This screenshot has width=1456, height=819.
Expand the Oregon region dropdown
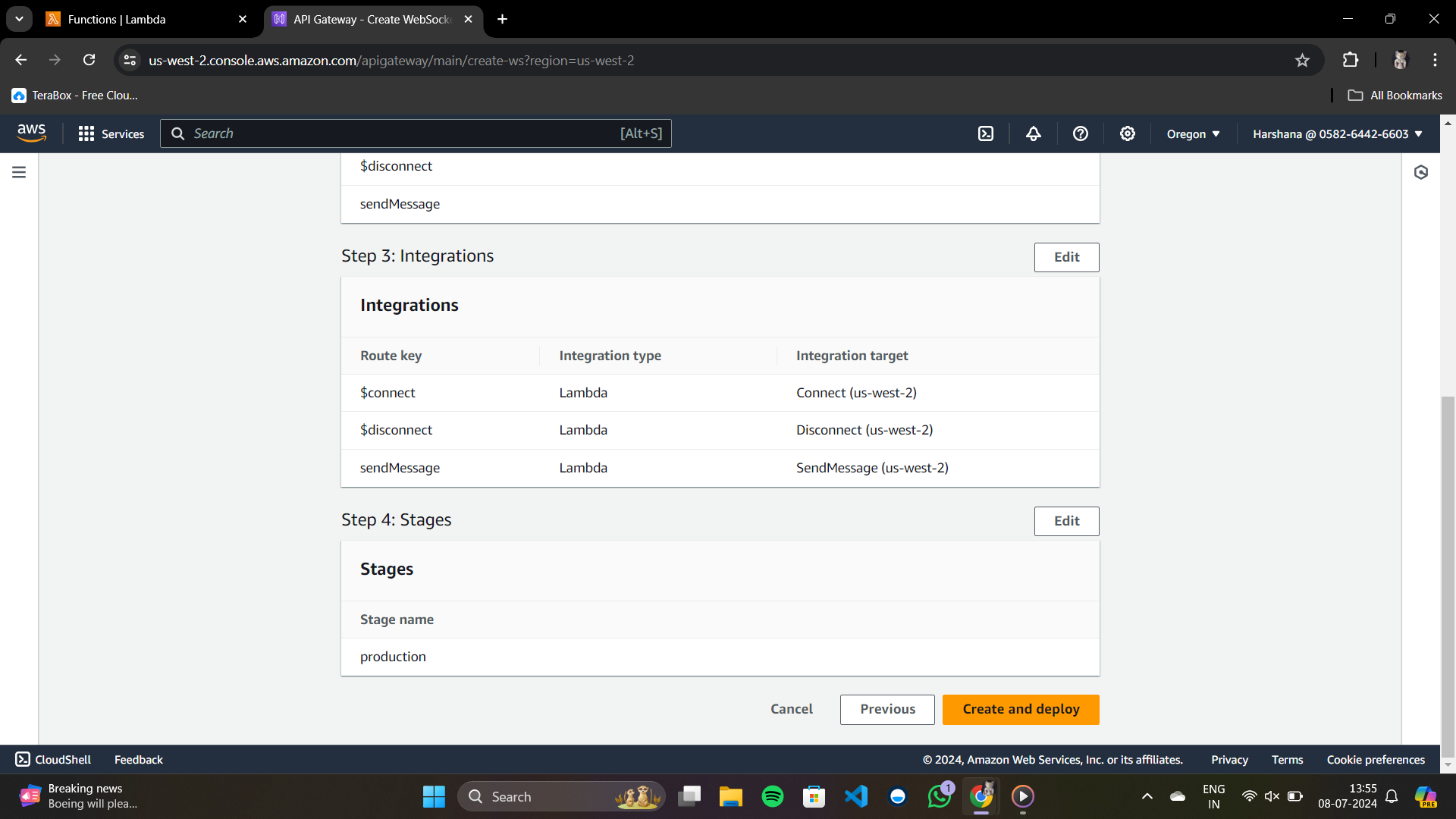tap(1193, 134)
